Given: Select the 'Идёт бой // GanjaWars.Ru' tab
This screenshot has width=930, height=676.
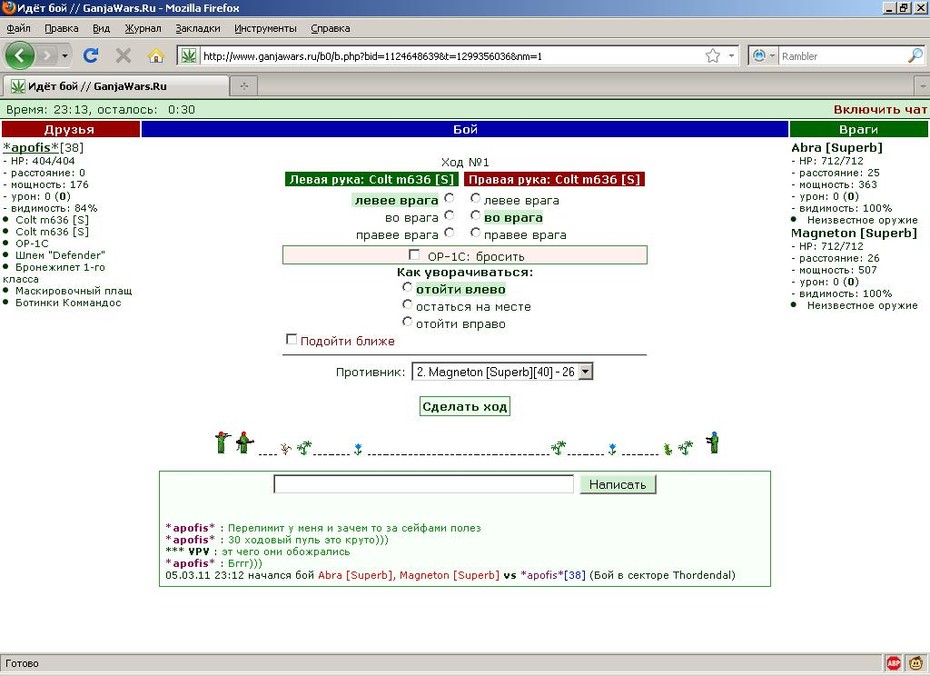Looking at the screenshot, I should [x=116, y=86].
